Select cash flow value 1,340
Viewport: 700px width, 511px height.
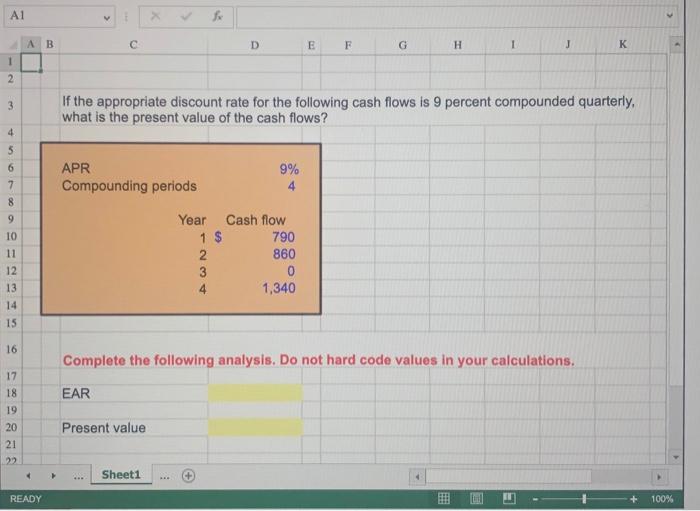pos(279,288)
